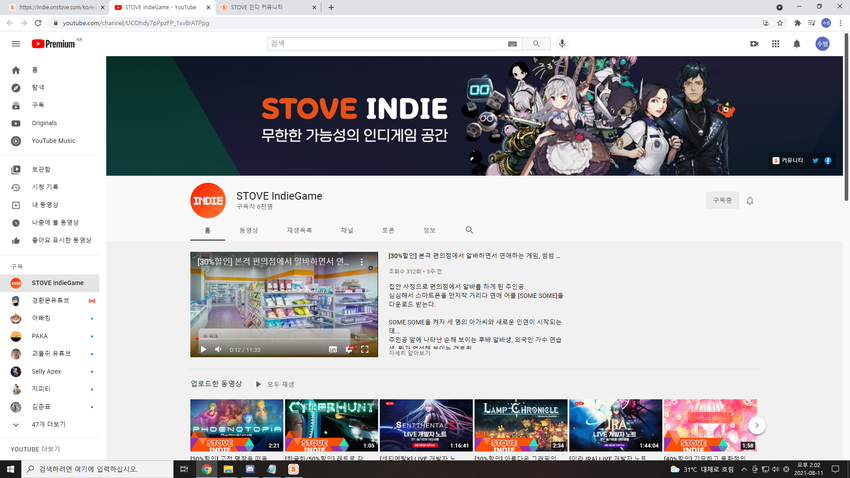Select the Discussion (토론) tab

tap(388, 230)
